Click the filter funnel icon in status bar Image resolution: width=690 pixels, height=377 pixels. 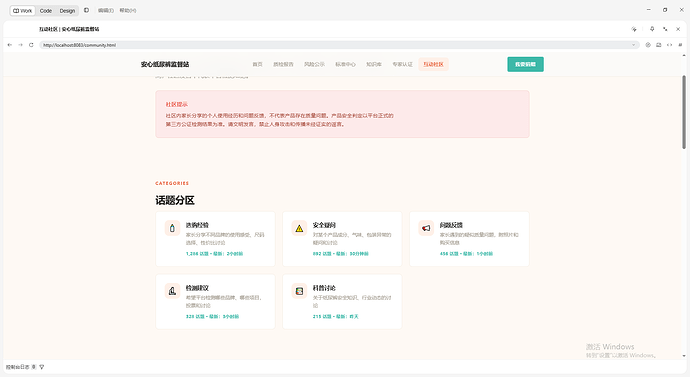tap(42, 367)
